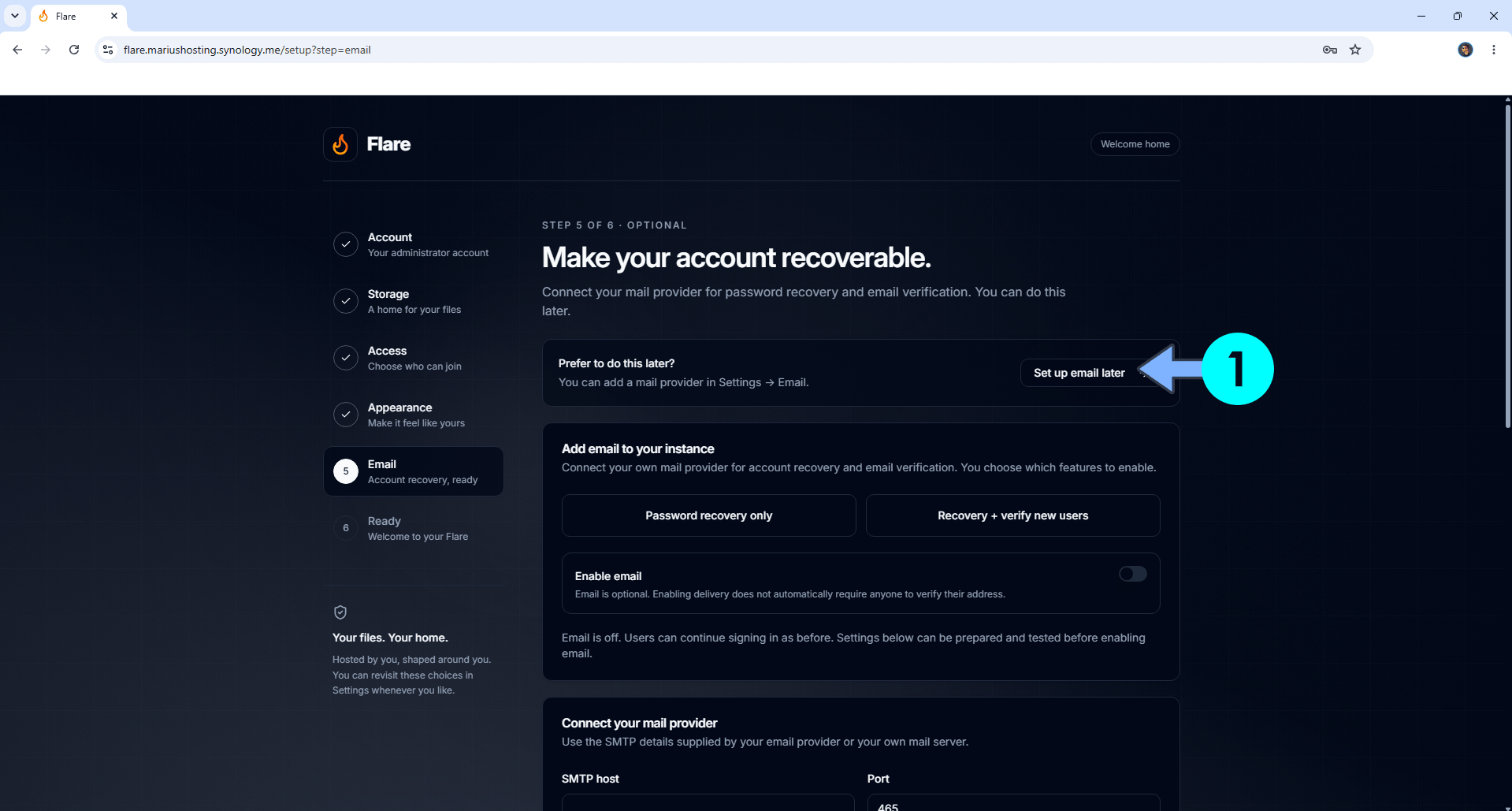Viewport: 1512px width, 811px height.
Task: Click the Appearance step checkmark icon
Action: pos(346,415)
